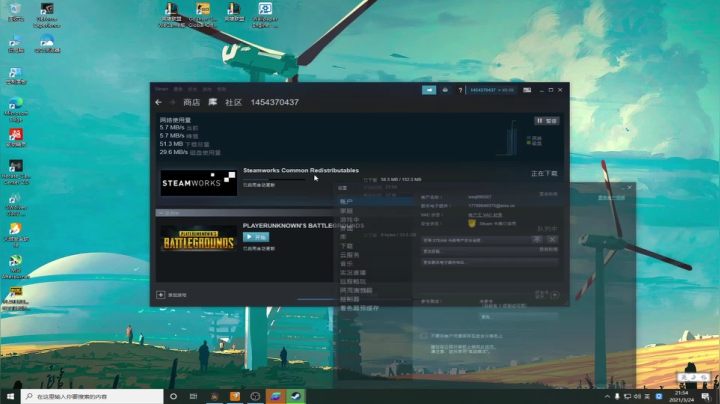Click the view account details link in settings

[x=611, y=197]
